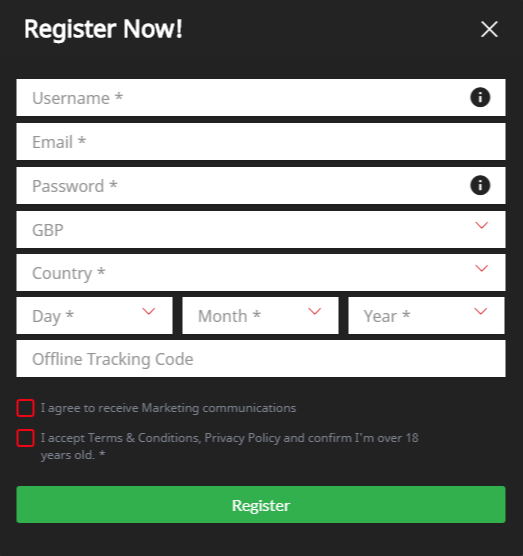The width and height of the screenshot is (523, 556).
Task: Click the green Register button
Action: point(261,505)
